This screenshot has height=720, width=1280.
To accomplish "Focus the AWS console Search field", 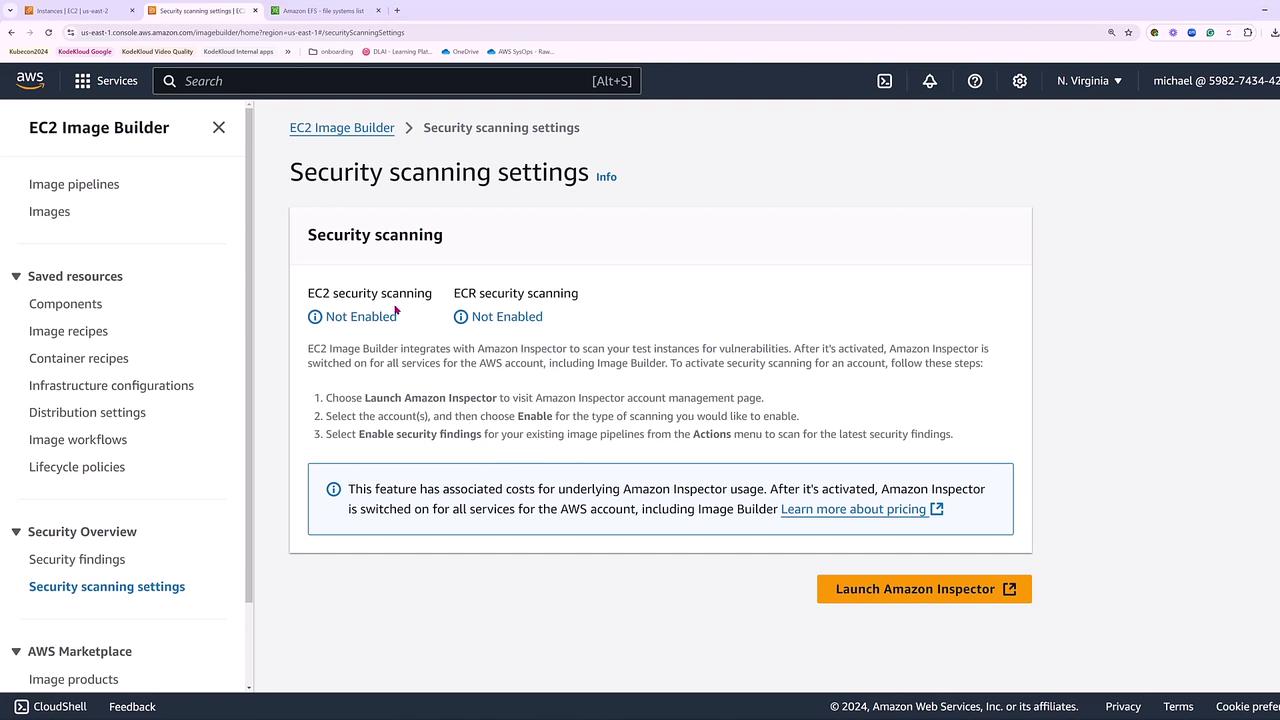I will (397, 81).
